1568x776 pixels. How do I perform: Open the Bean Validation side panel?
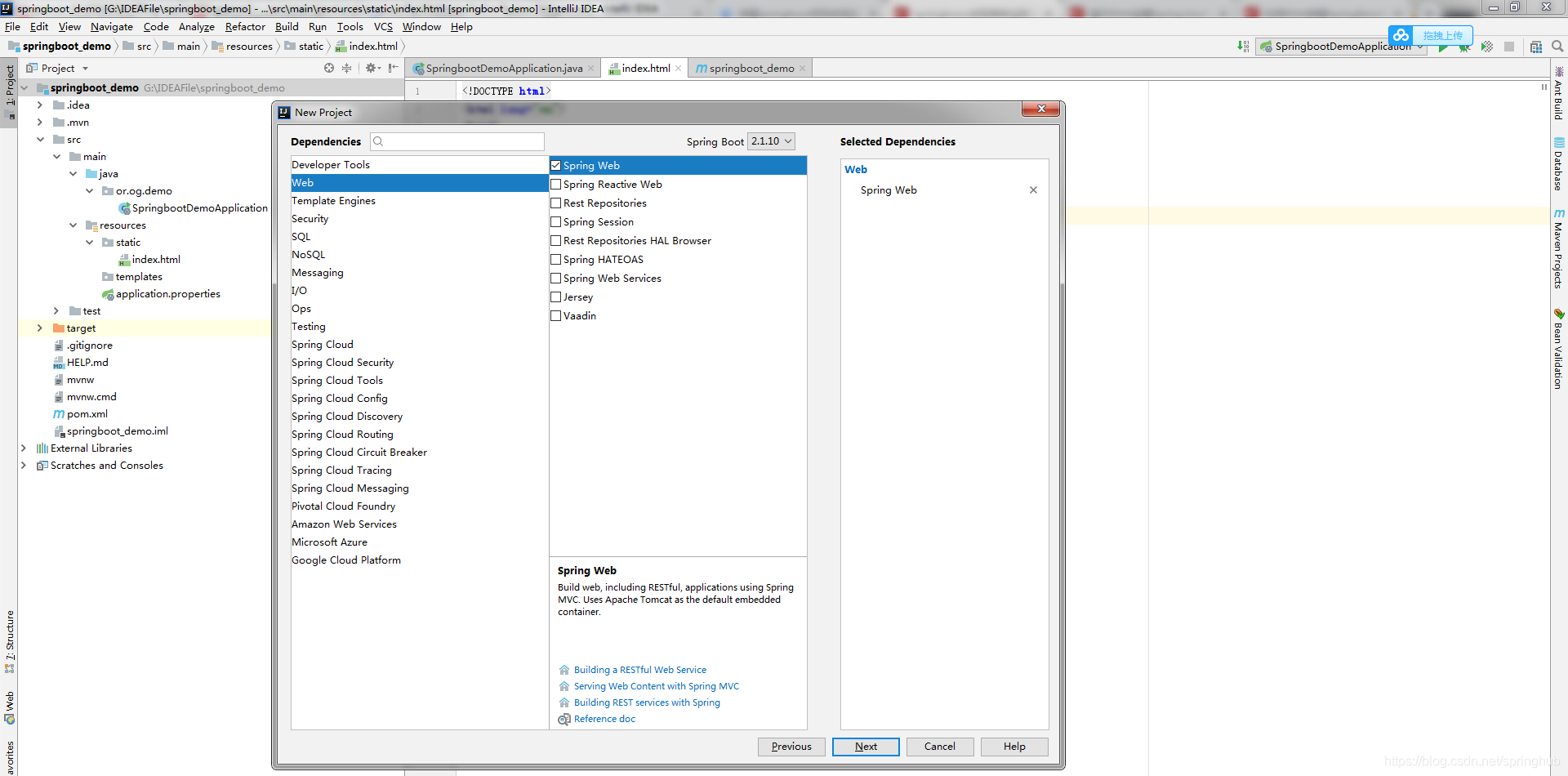point(1559,348)
